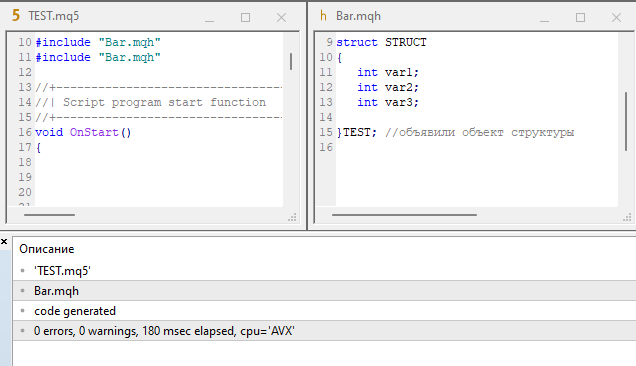Close the bottom output panel with X
The height and width of the screenshot is (366, 636).
point(4,242)
